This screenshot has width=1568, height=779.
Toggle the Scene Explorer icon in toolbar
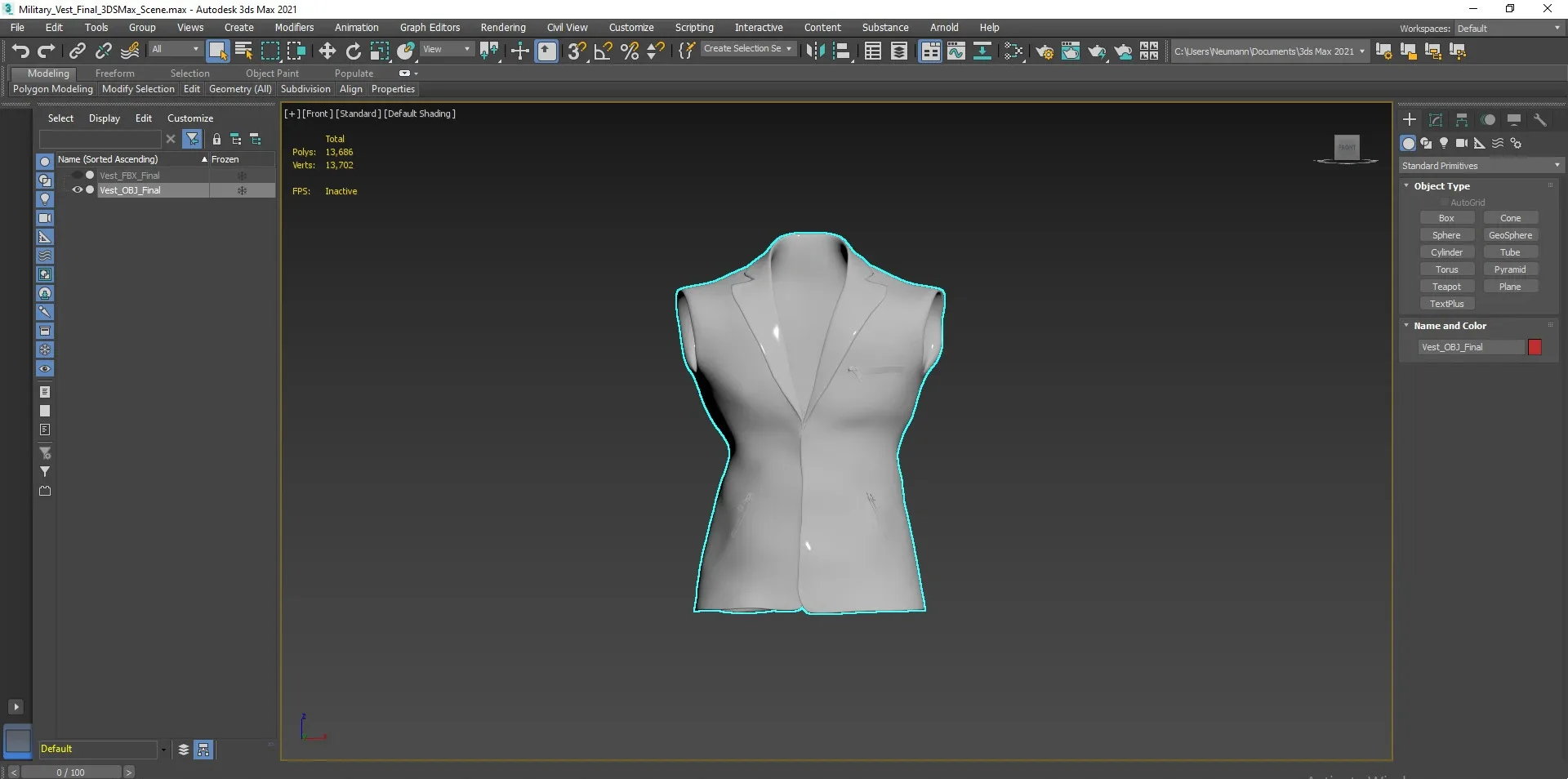872,51
